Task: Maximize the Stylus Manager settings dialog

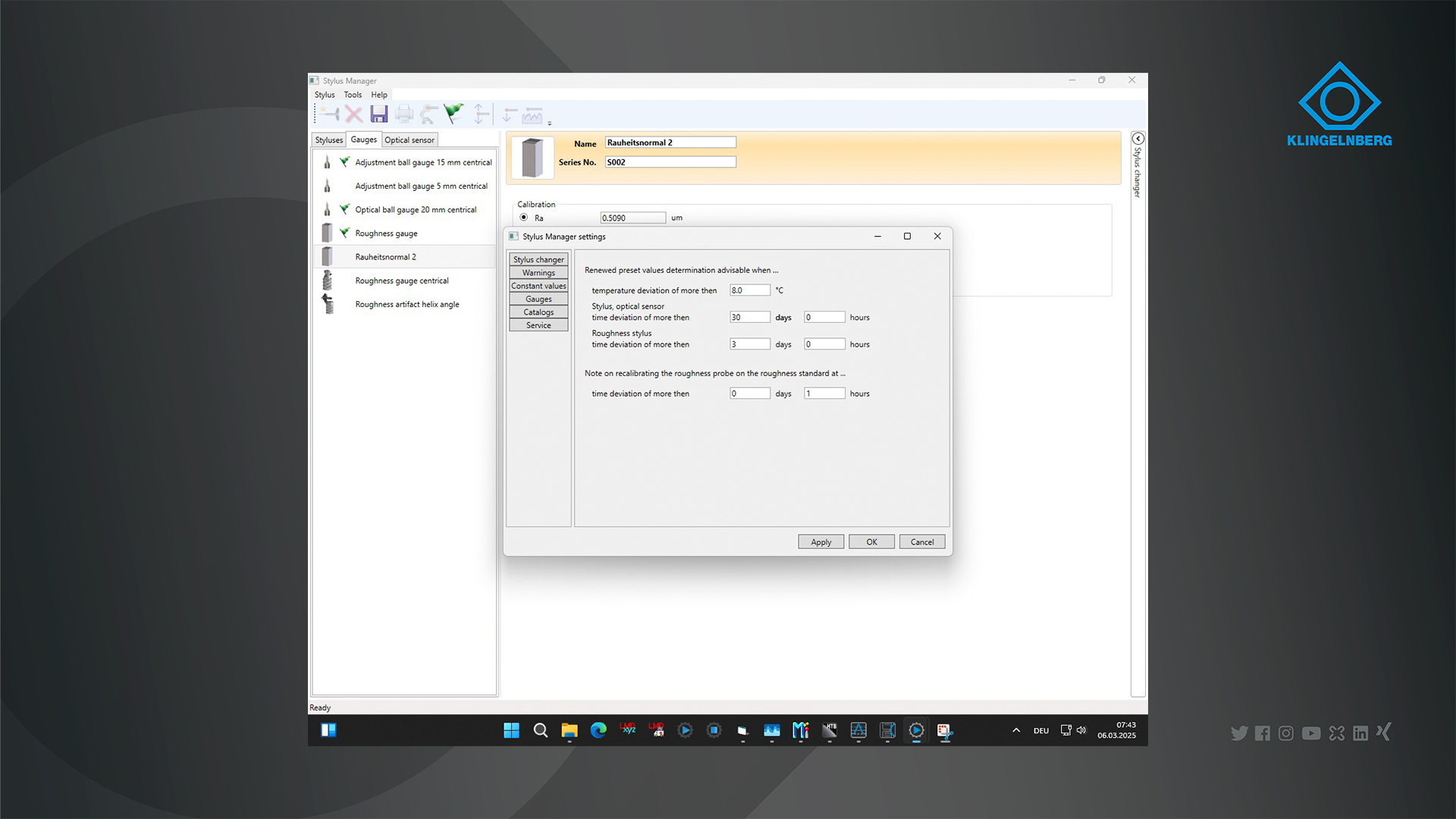Action: (907, 237)
